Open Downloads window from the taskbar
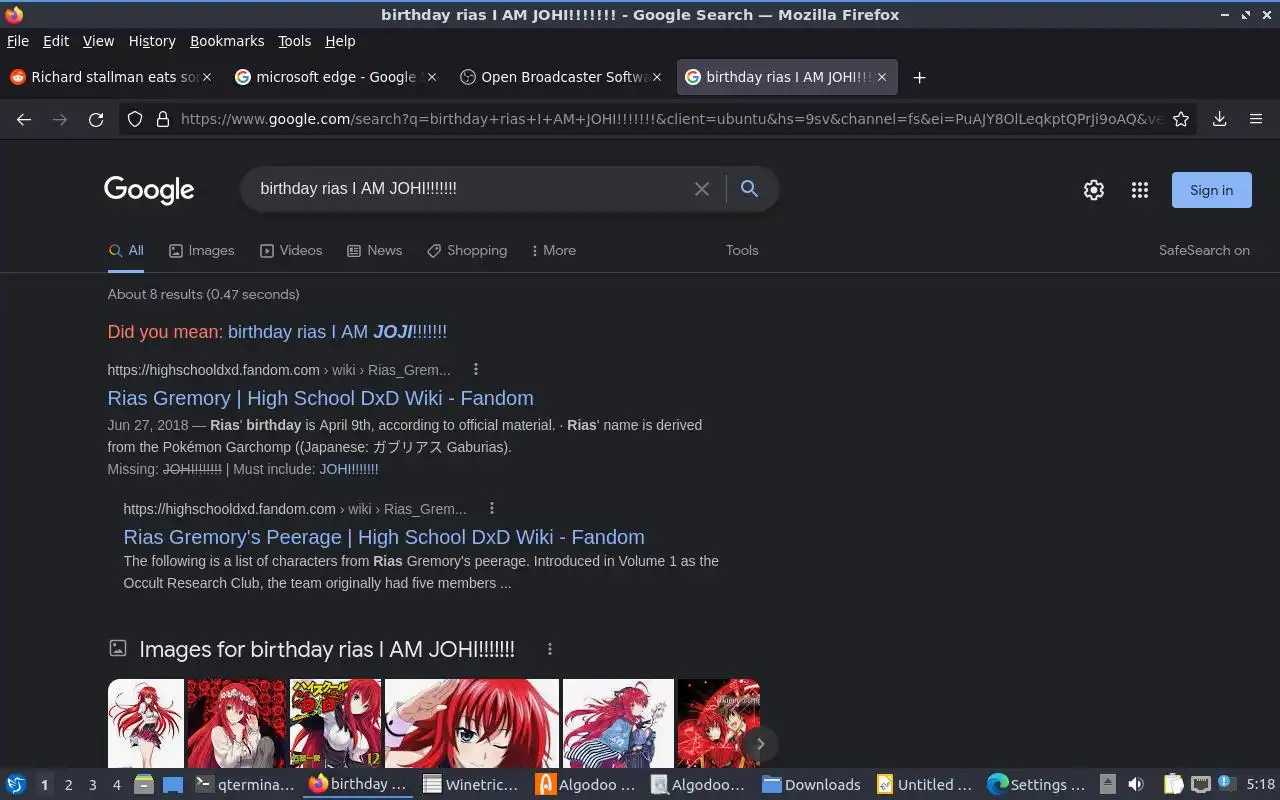1280x800 pixels. pos(812,785)
